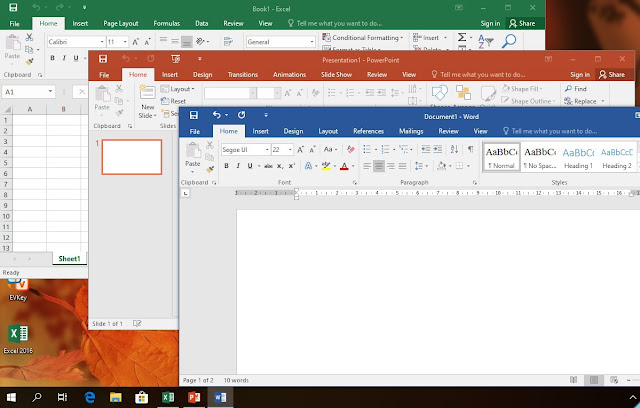Switch to Word's Layout tab
This screenshot has height=408, width=640.
pyautogui.click(x=328, y=131)
